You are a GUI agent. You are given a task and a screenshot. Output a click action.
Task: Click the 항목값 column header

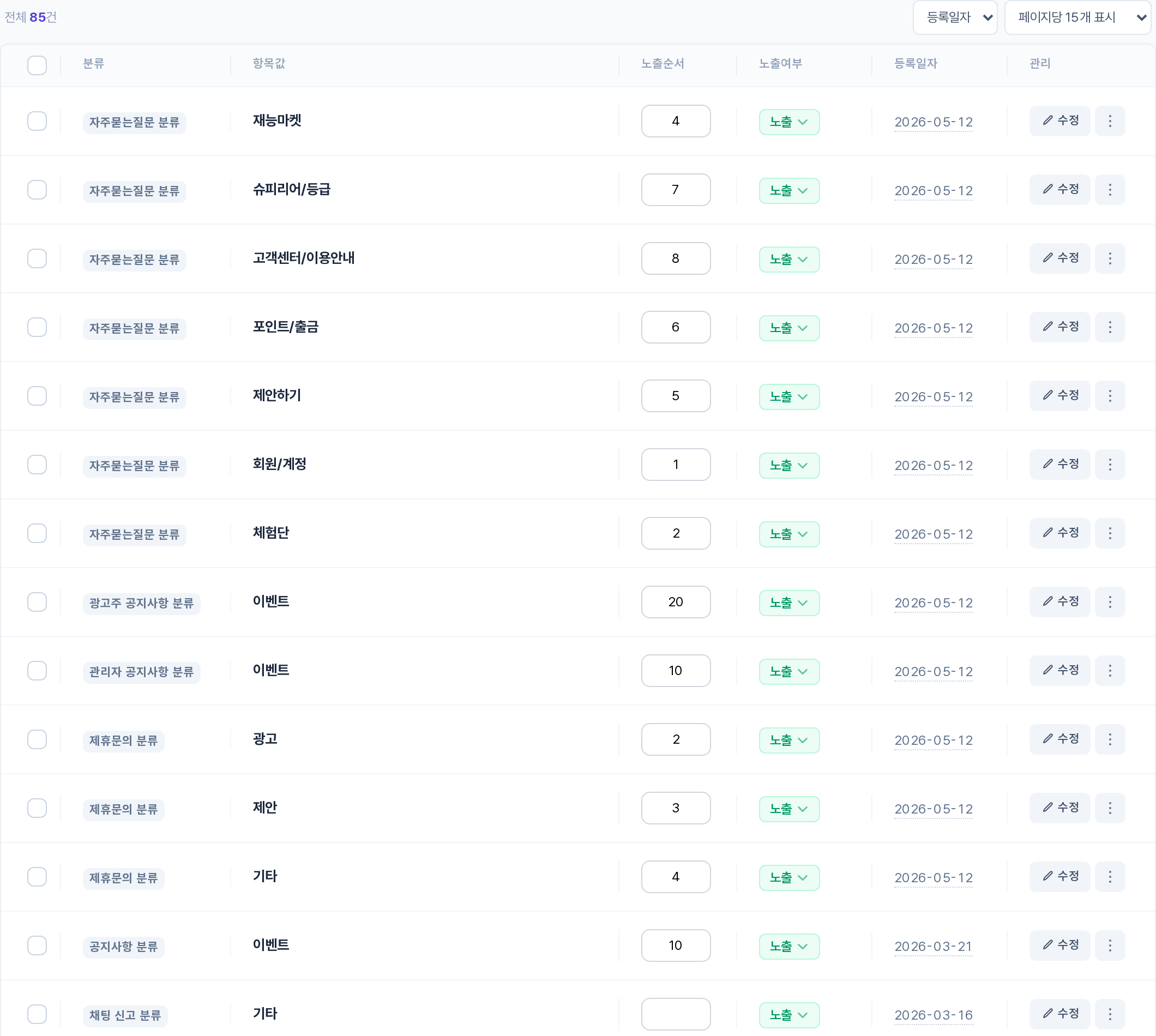[x=269, y=64]
